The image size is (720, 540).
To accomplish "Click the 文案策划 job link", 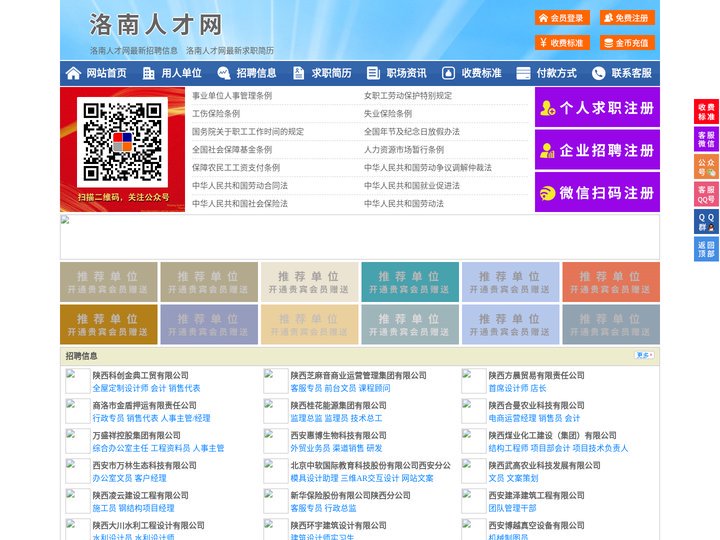I will coord(523,478).
